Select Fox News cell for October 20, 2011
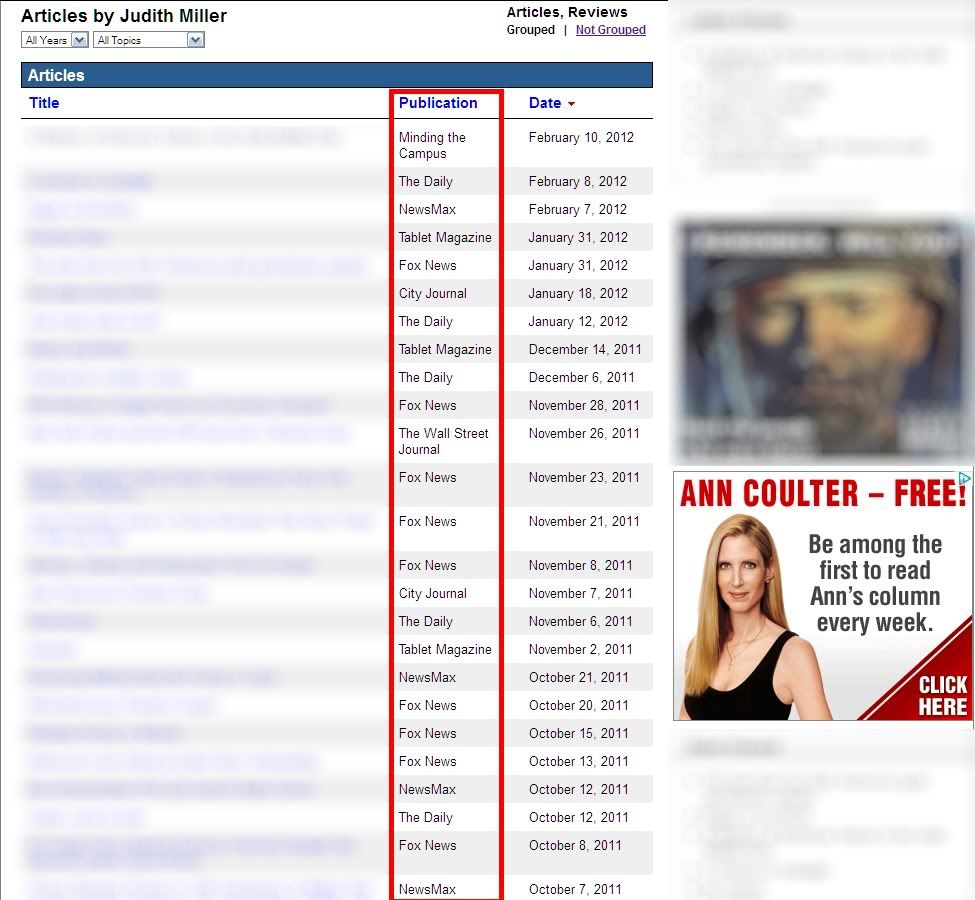 click(428, 706)
